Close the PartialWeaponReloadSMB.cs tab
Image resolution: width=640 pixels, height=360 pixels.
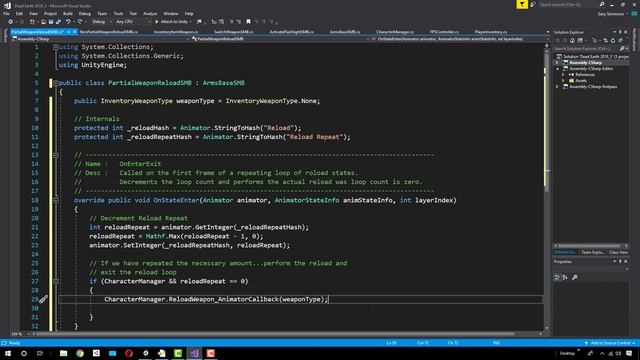click(x=74, y=32)
